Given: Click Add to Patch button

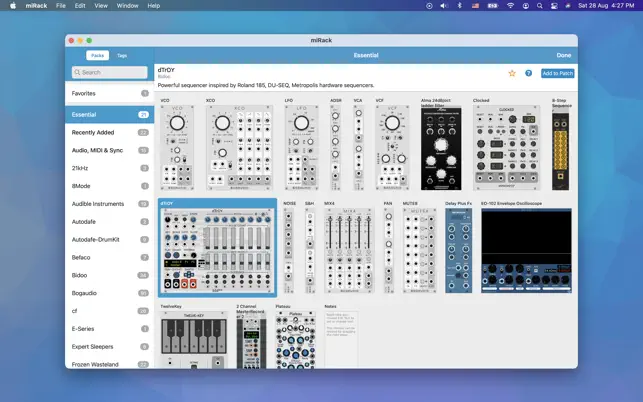Looking at the screenshot, I should coord(557,73).
